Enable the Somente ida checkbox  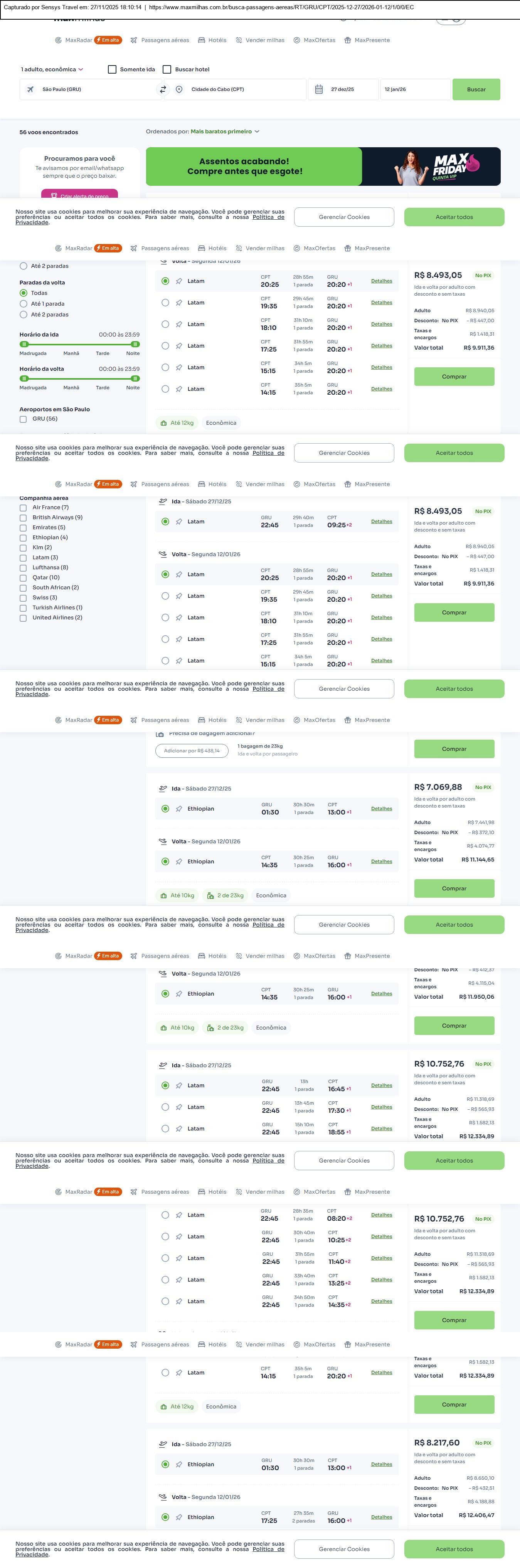pos(112,69)
